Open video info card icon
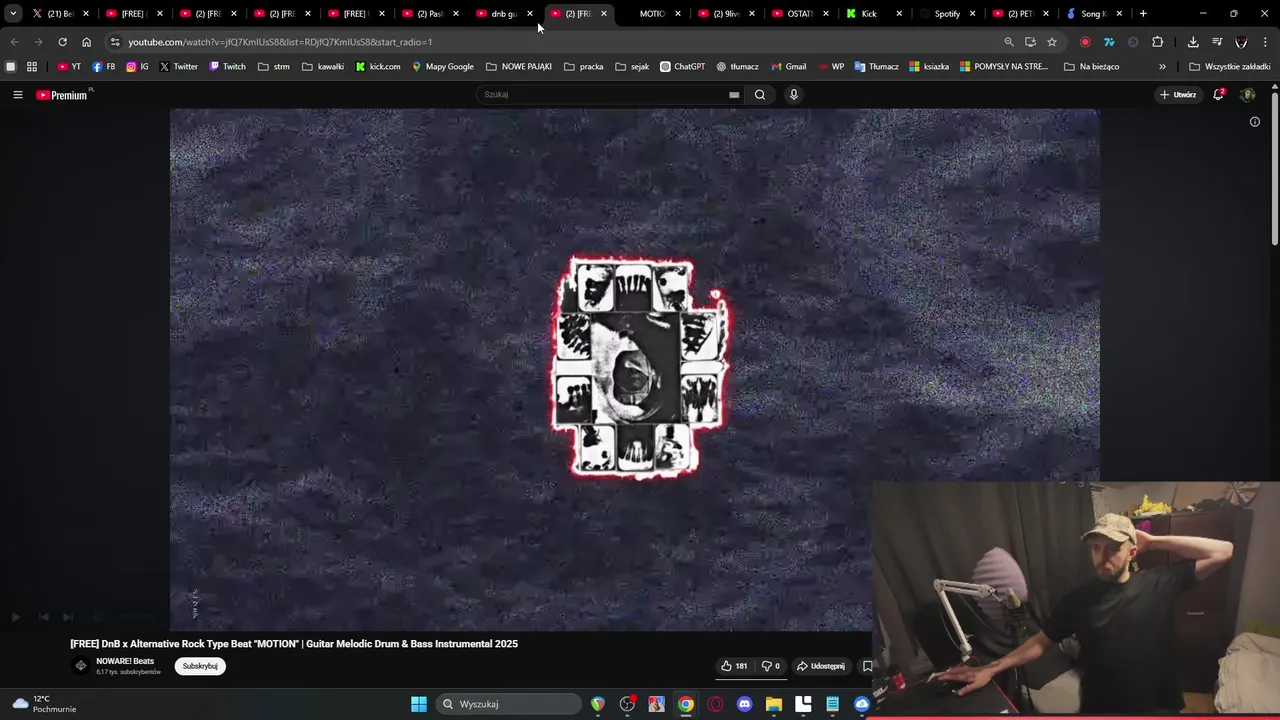The width and height of the screenshot is (1280, 720). [x=1254, y=122]
